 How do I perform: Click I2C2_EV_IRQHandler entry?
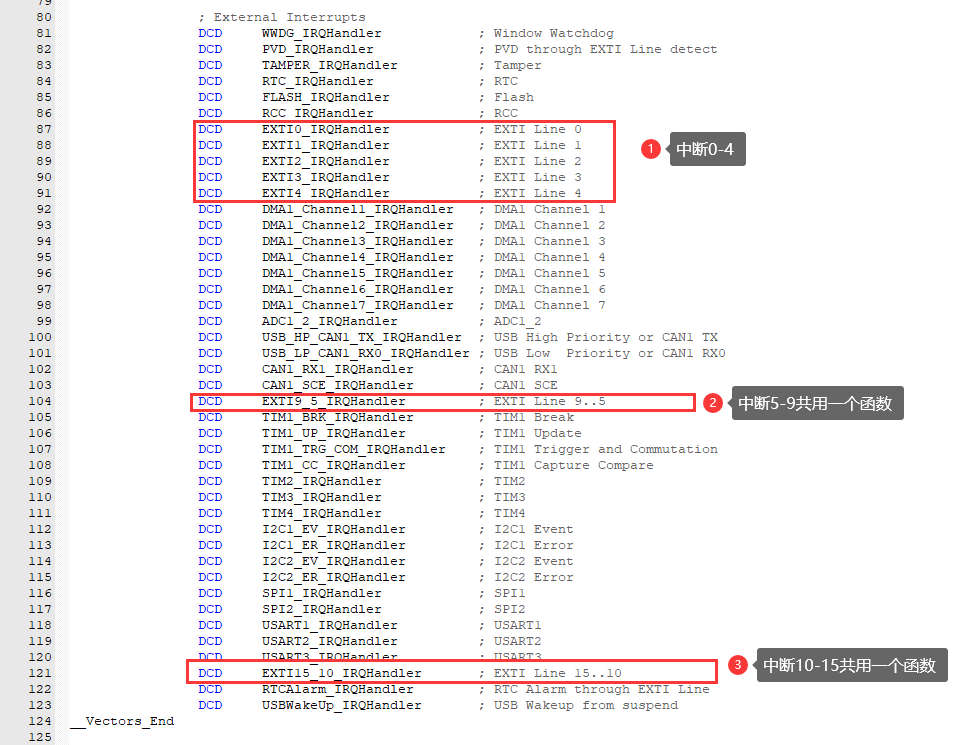coord(333,562)
